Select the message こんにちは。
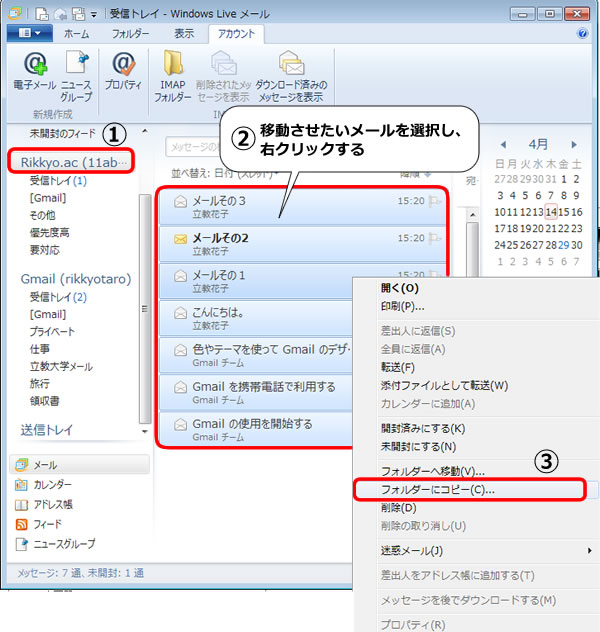The width and height of the screenshot is (600, 632). pos(256,318)
